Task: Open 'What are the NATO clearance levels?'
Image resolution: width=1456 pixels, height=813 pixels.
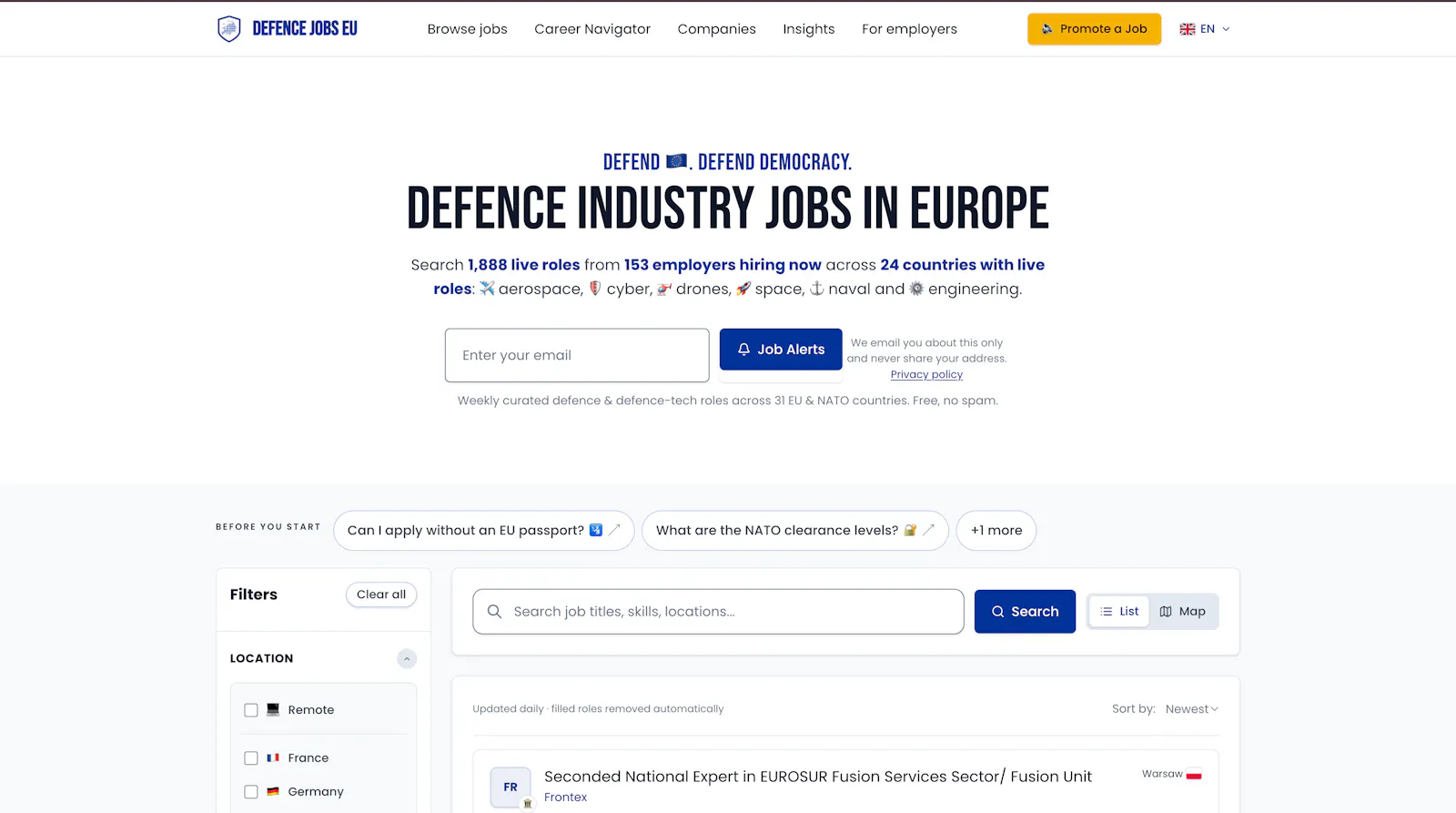Action: (795, 531)
